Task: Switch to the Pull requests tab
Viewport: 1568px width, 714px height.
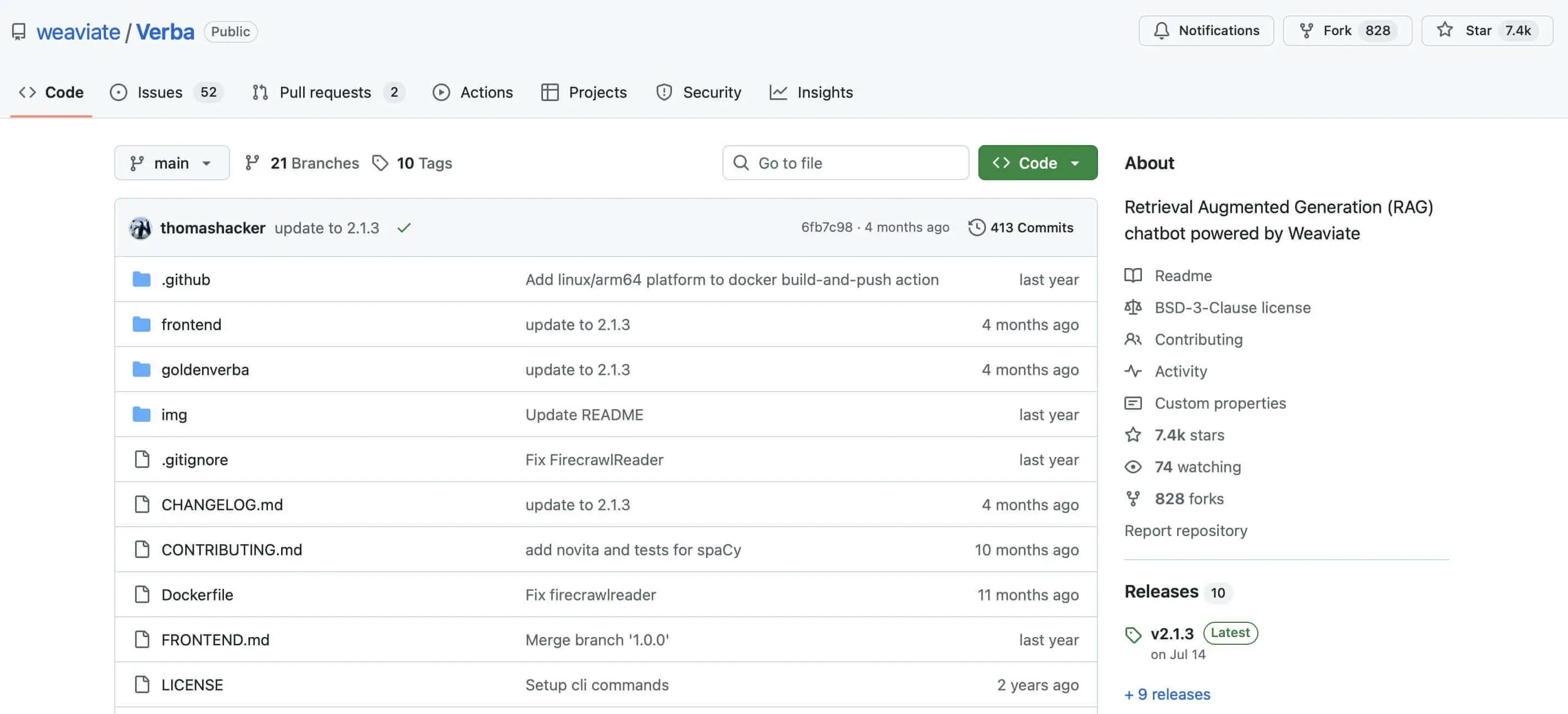Action: point(325,92)
